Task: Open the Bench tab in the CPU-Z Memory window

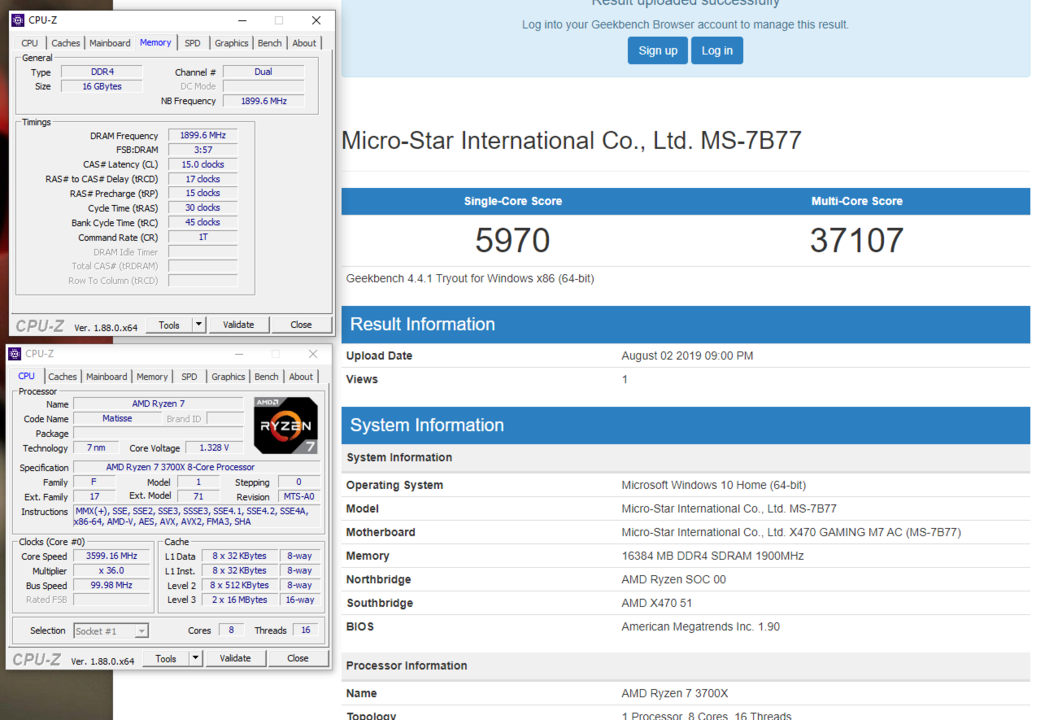Action: pyautogui.click(x=270, y=43)
